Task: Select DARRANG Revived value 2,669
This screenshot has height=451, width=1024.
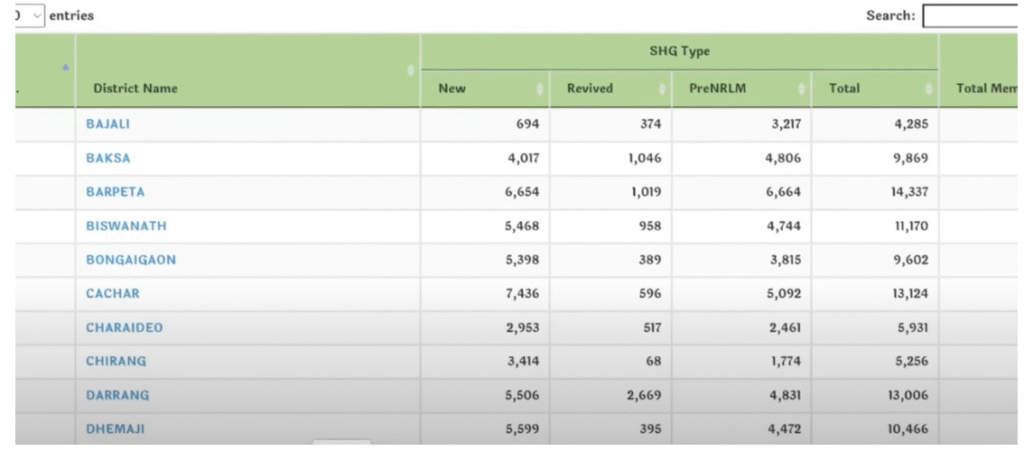Action: [643, 395]
